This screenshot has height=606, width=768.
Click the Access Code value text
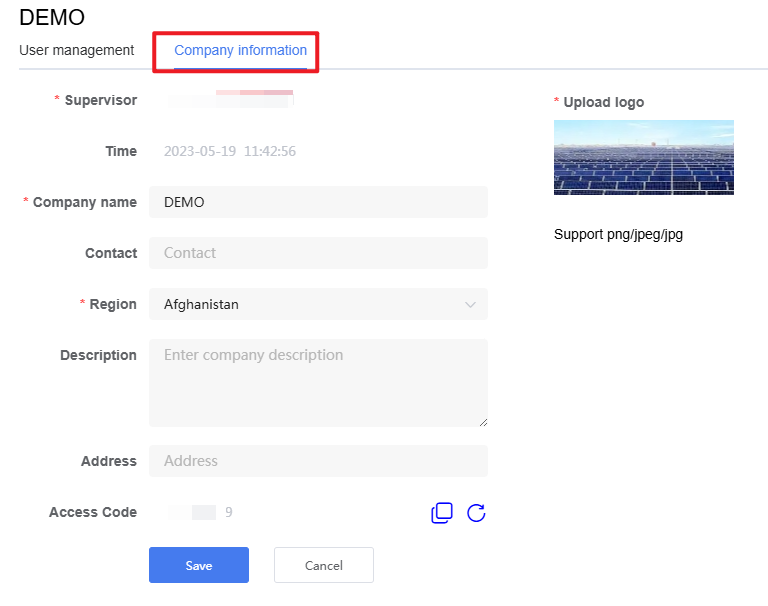(200, 512)
